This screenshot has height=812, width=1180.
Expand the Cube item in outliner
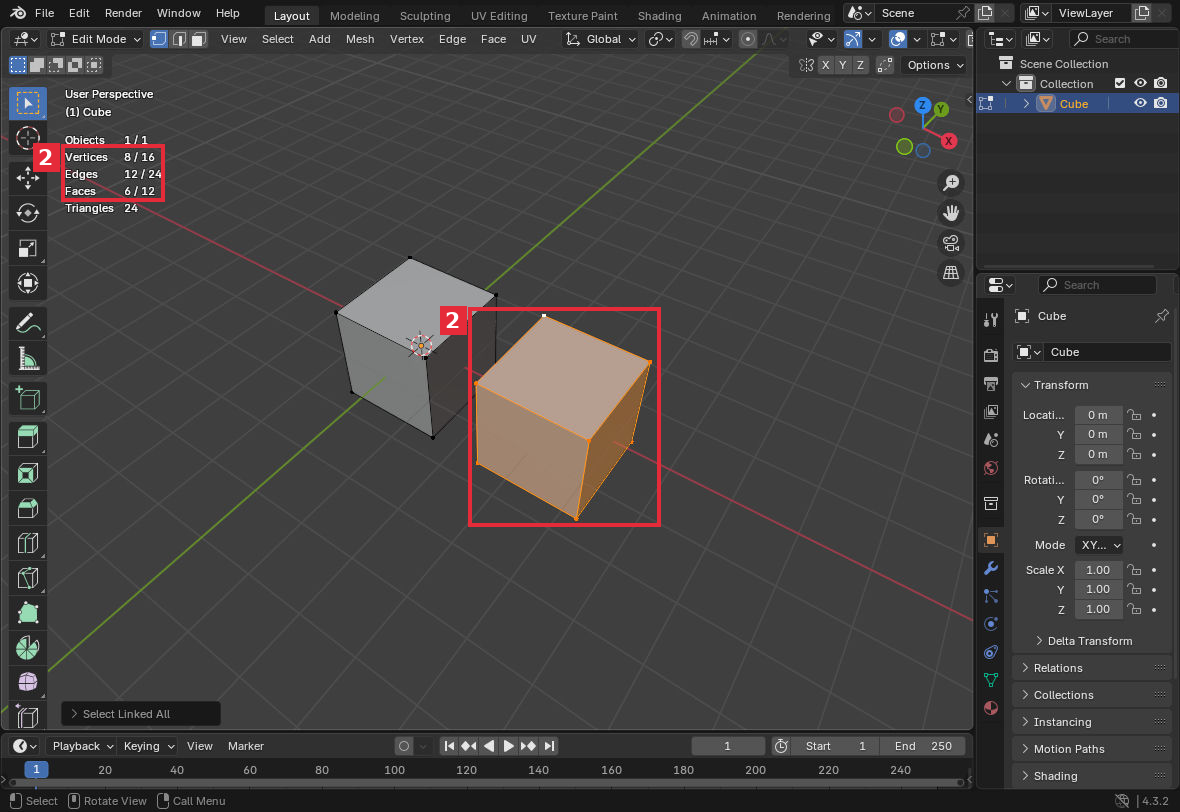[1026, 104]
